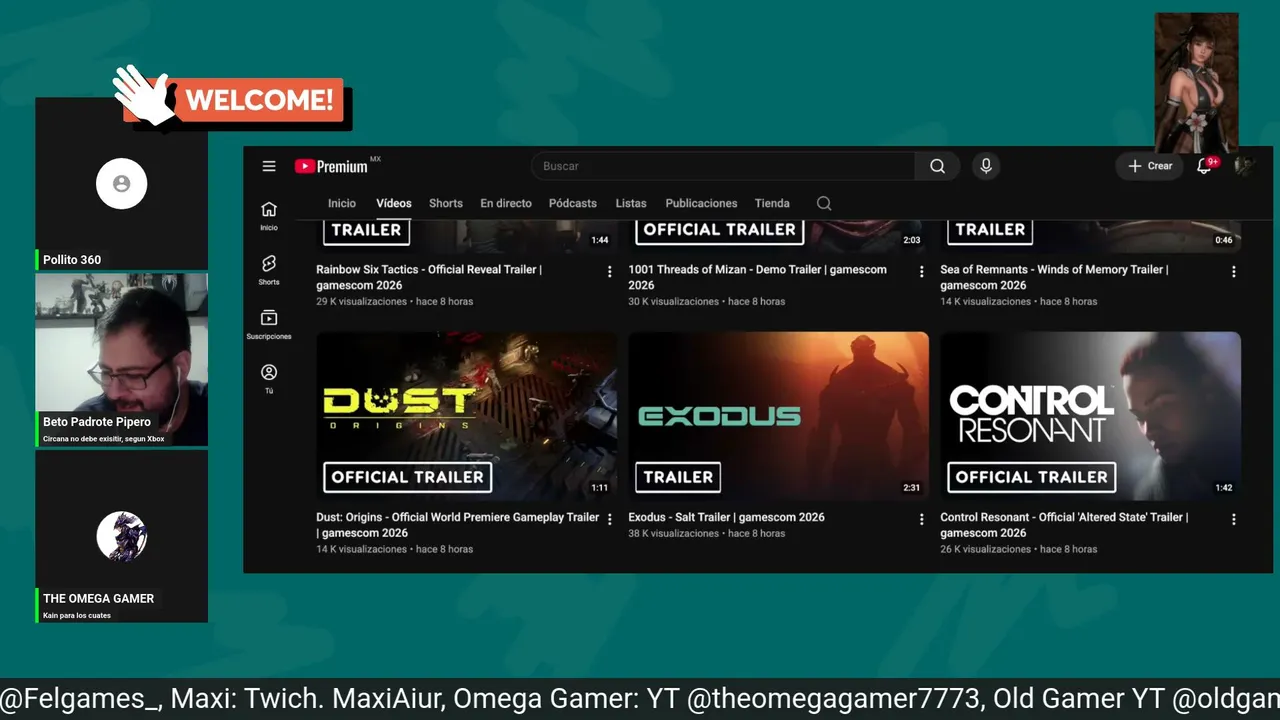The image size is (1280, 720).
Task: Open Suscripciones in the sidebar
Action: click(269, 323)
